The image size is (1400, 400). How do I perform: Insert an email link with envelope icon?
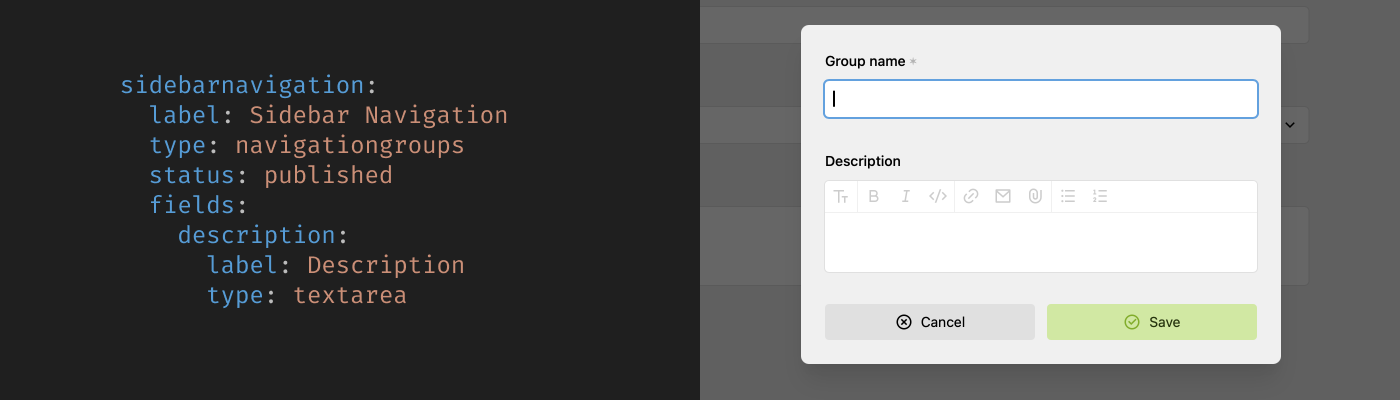[1002, 197]
